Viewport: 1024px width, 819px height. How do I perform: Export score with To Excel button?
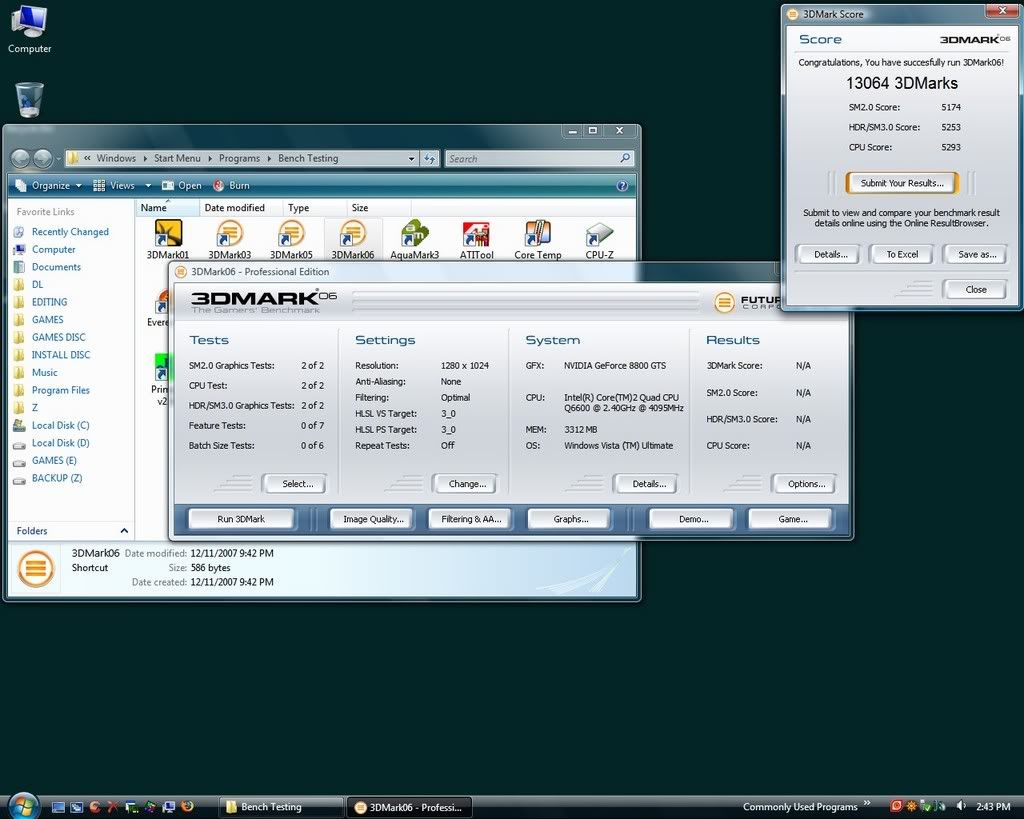coord(902,254)
